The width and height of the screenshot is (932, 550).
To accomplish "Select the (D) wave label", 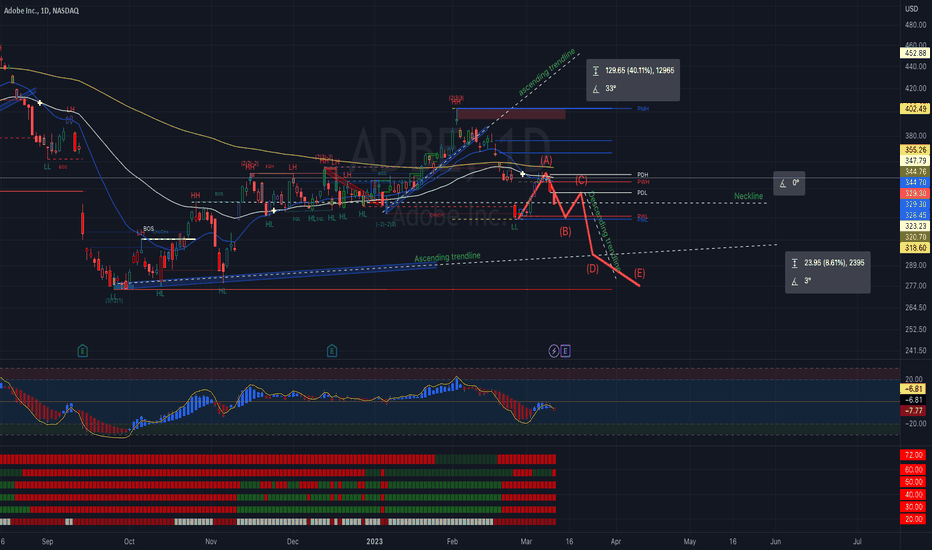I will [x=593, y=269].
